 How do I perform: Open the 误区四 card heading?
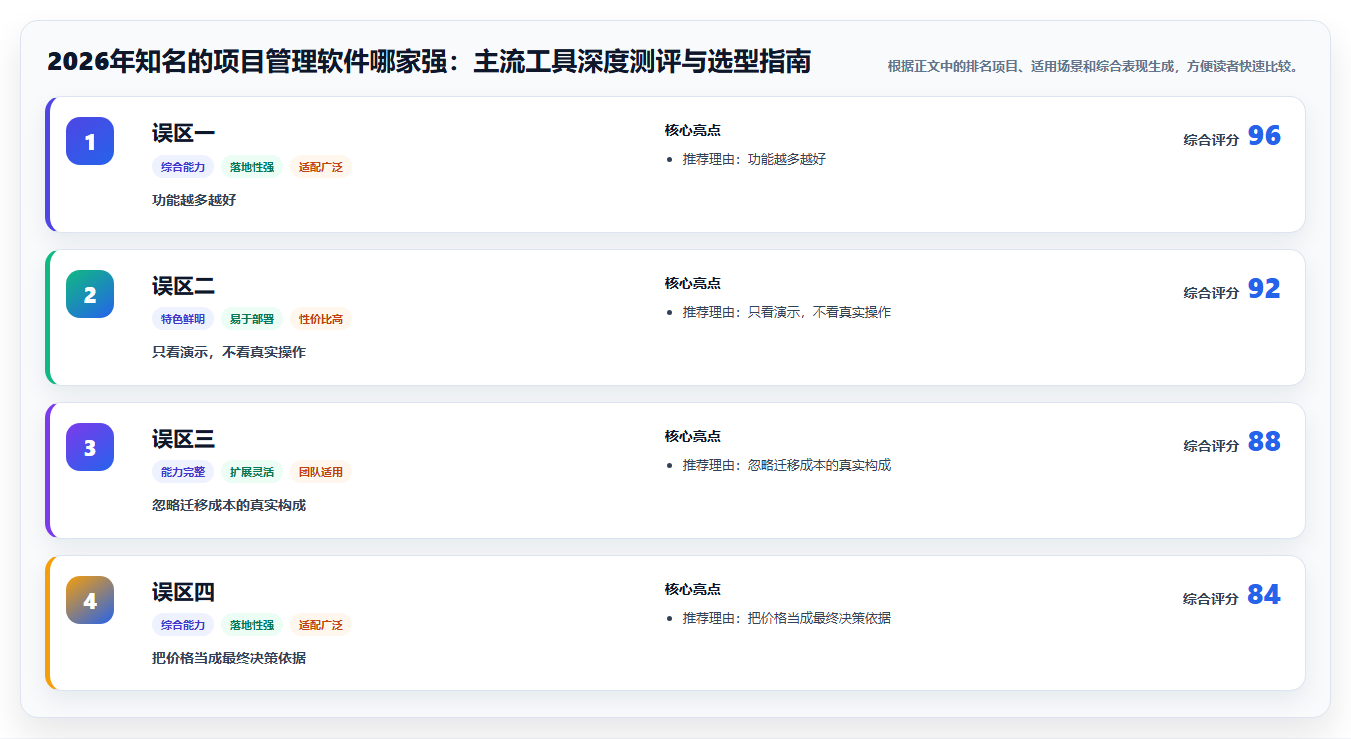[183, 592]
